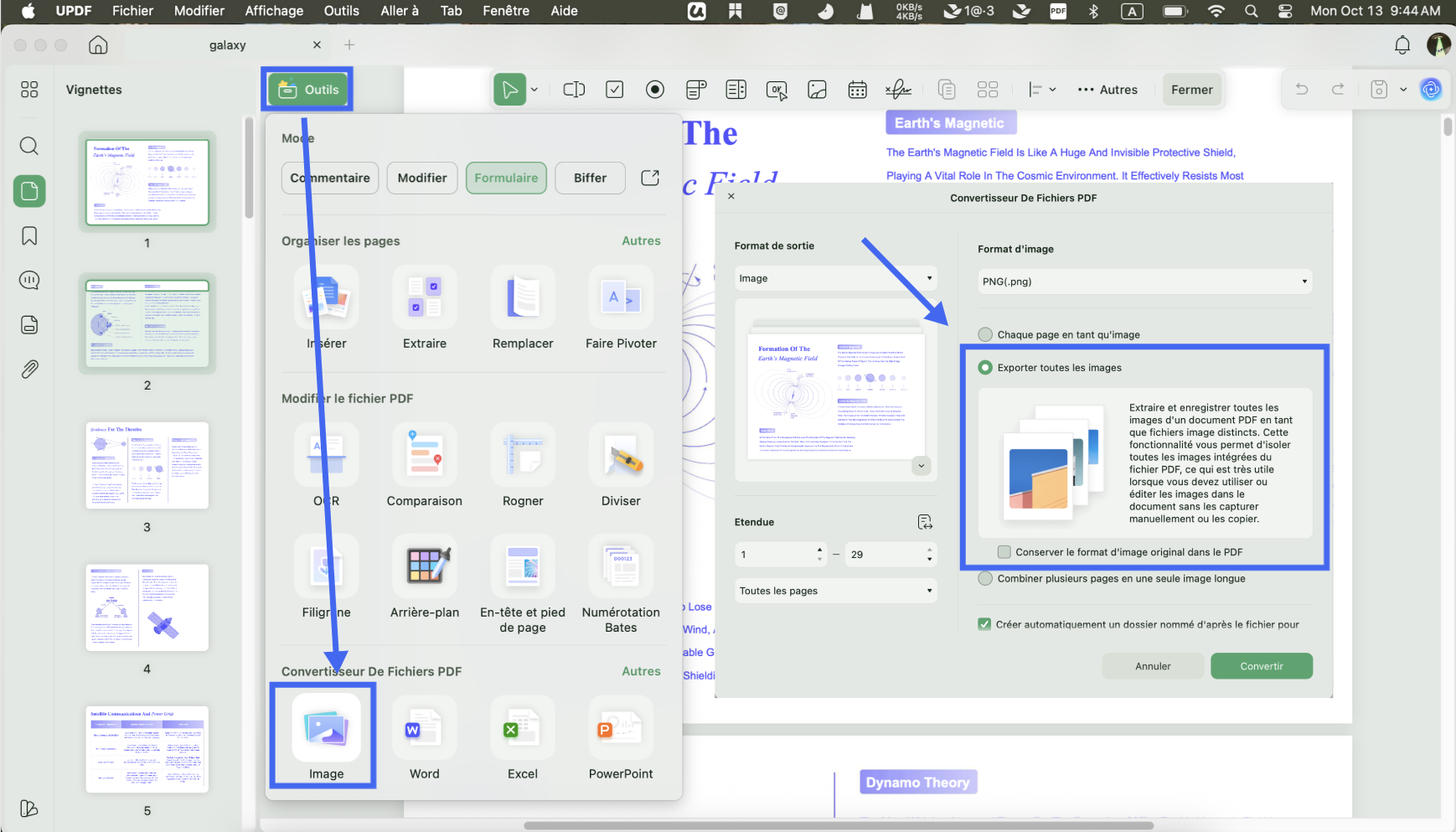Select 'Exporter toutes les images' option
The height and width of the screenshot is (832, 1456).
click(x=985, y=368)
